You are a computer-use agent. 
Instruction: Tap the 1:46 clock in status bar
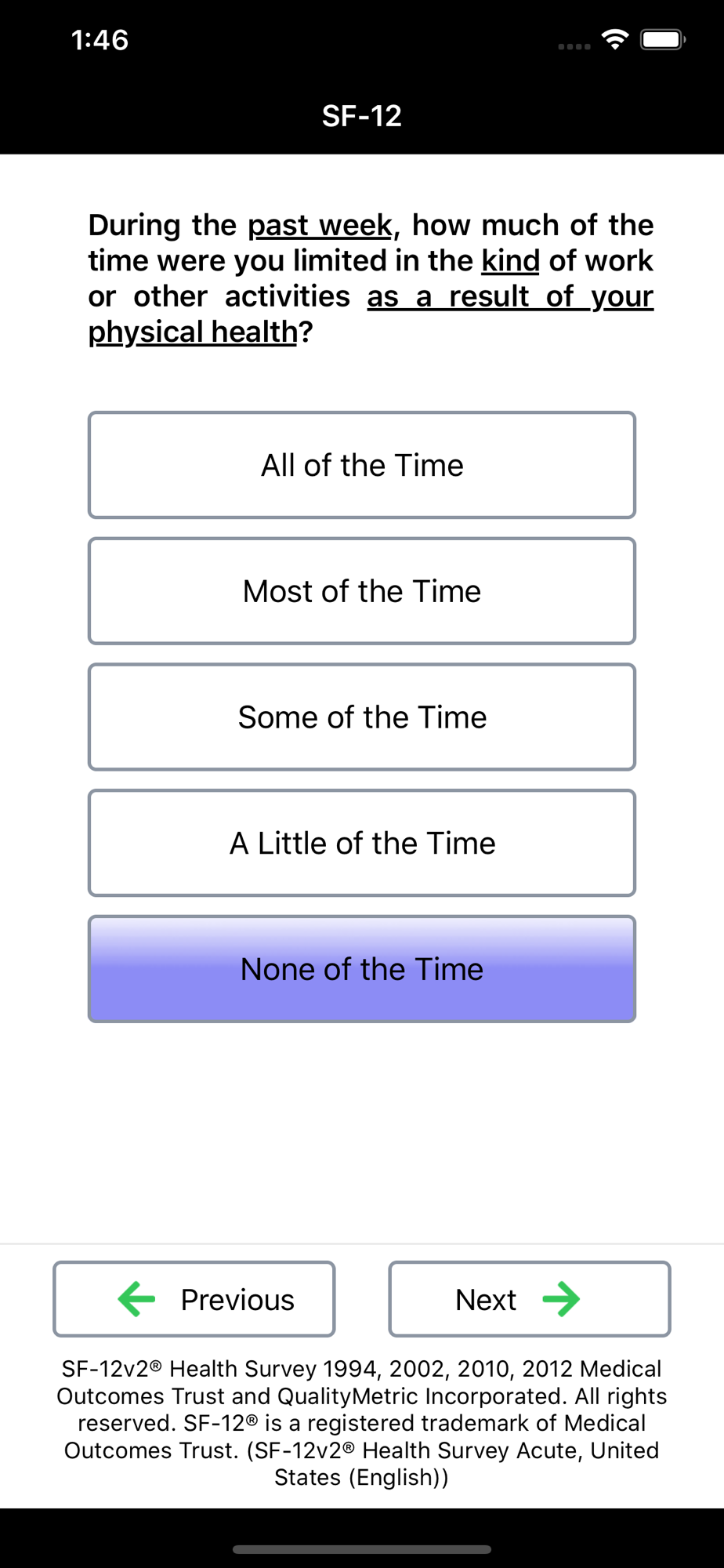tap(100, 40)
